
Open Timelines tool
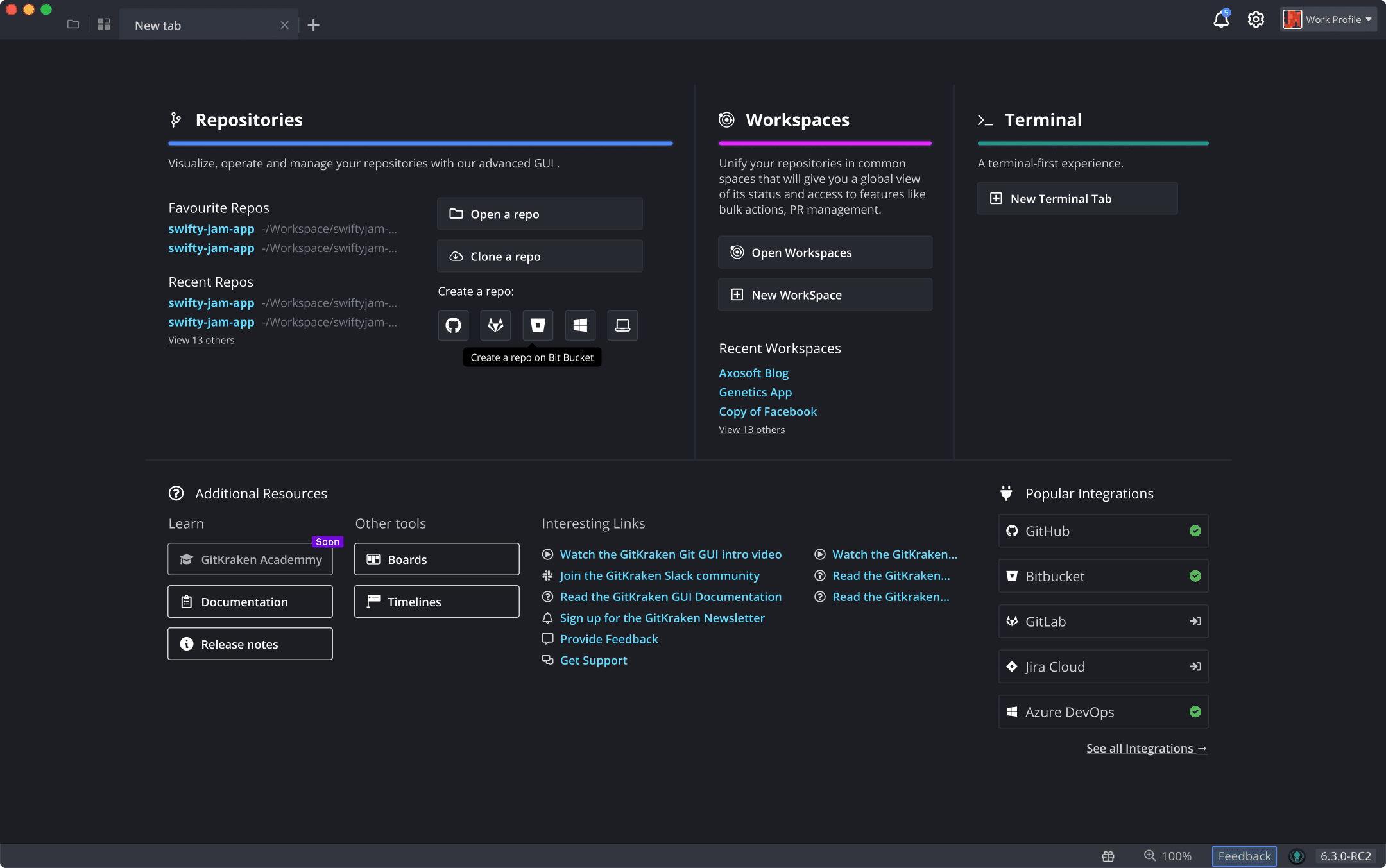coord(437,602)
